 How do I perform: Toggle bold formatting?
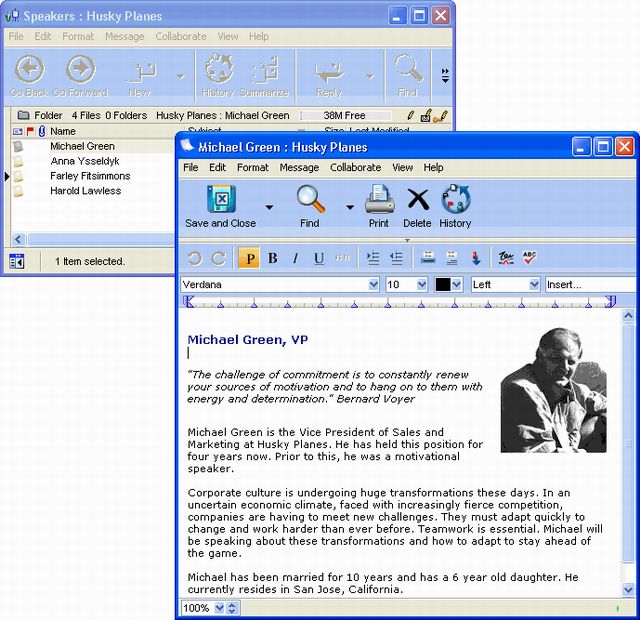click(x=272, y=258)
